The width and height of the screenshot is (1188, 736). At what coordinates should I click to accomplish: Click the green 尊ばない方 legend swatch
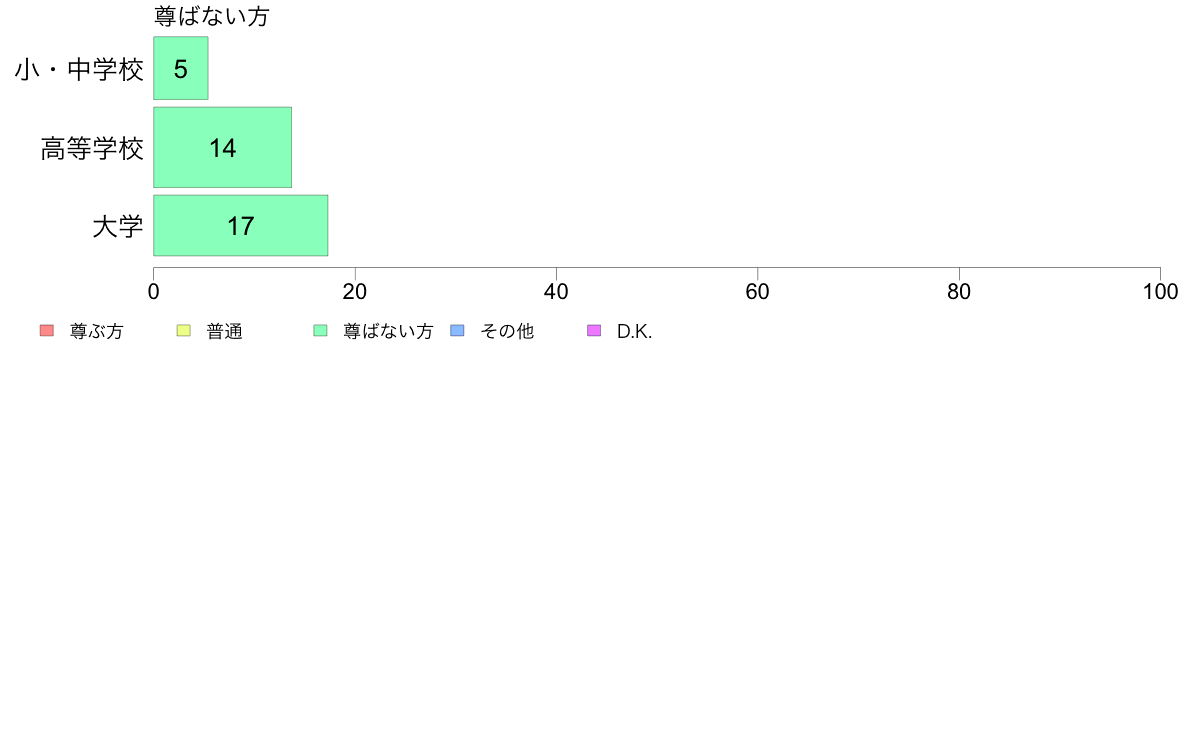tap(320, 330)
